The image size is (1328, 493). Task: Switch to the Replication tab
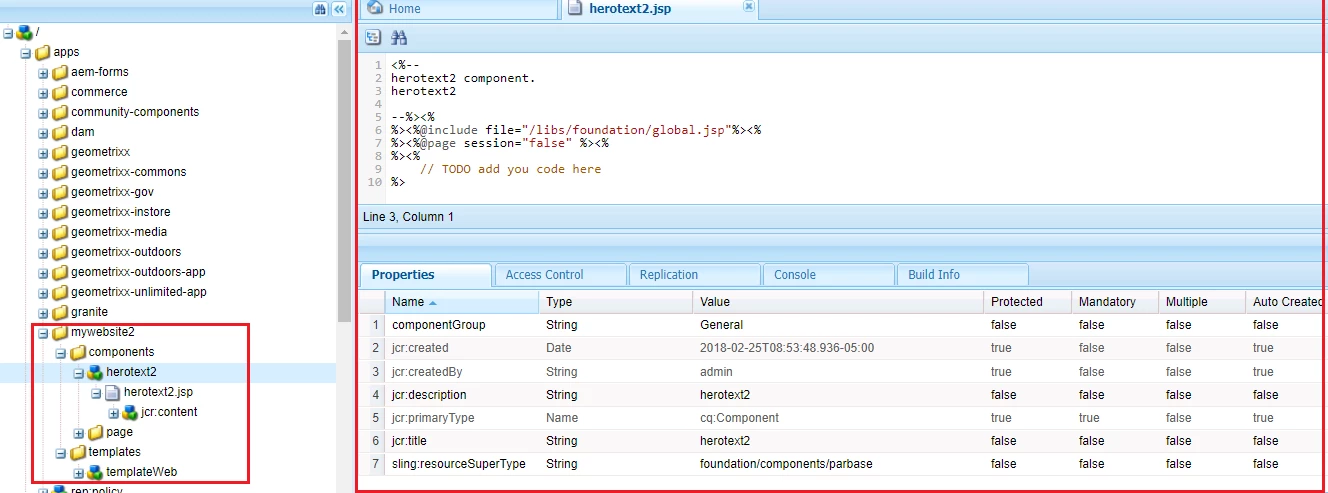pos(694,275)
